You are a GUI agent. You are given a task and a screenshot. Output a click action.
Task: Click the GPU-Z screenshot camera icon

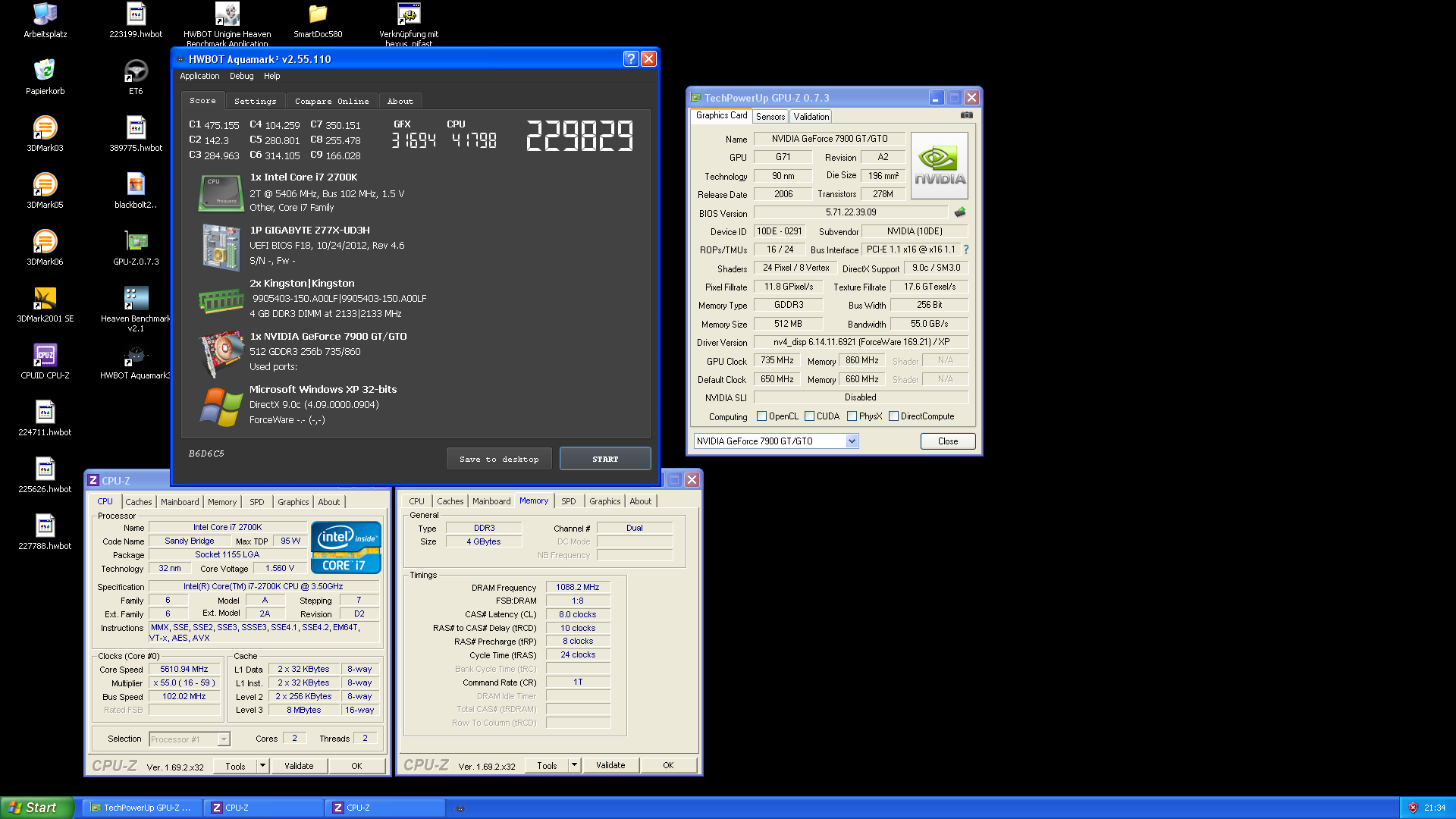coord(966,115)
